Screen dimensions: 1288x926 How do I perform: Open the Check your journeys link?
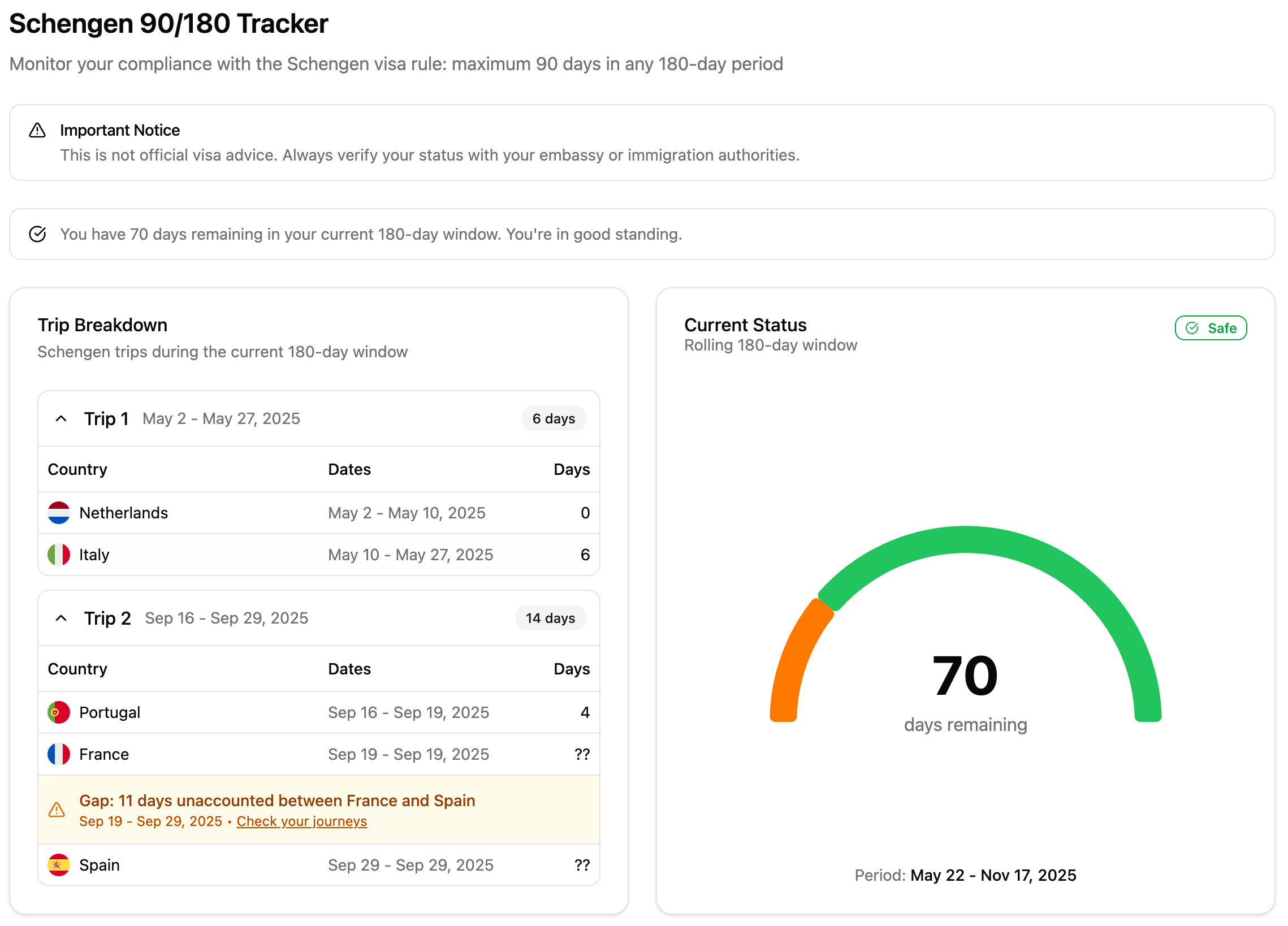coord(301,821)
